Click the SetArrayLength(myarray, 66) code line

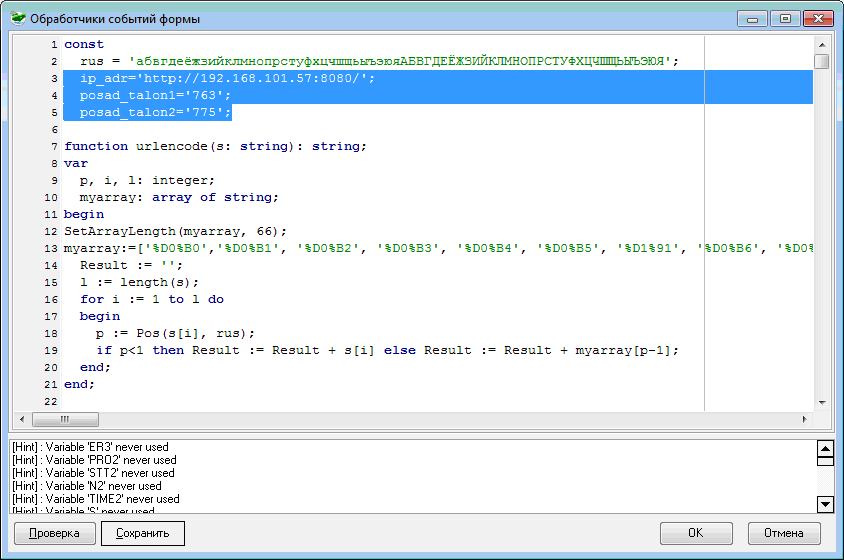(175, 231)
